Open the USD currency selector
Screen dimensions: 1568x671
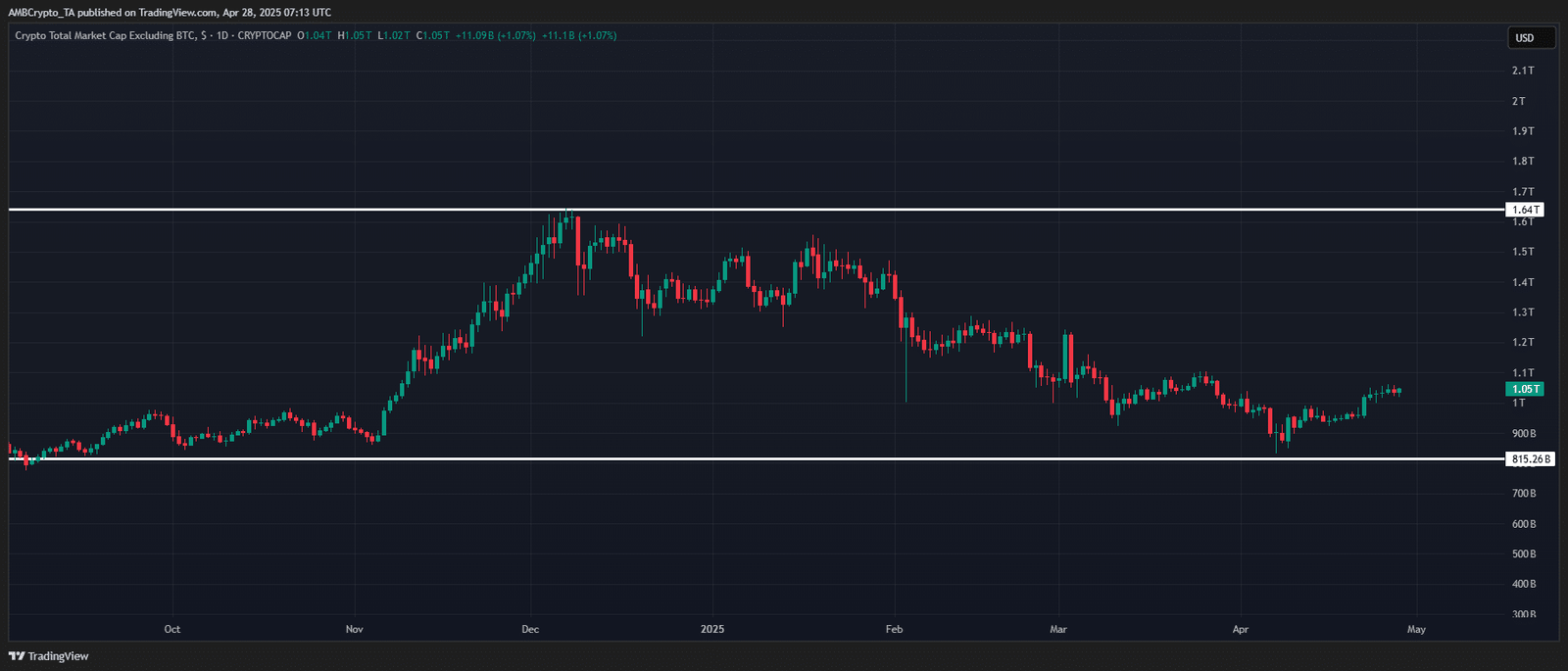[x=1530, y=38]
